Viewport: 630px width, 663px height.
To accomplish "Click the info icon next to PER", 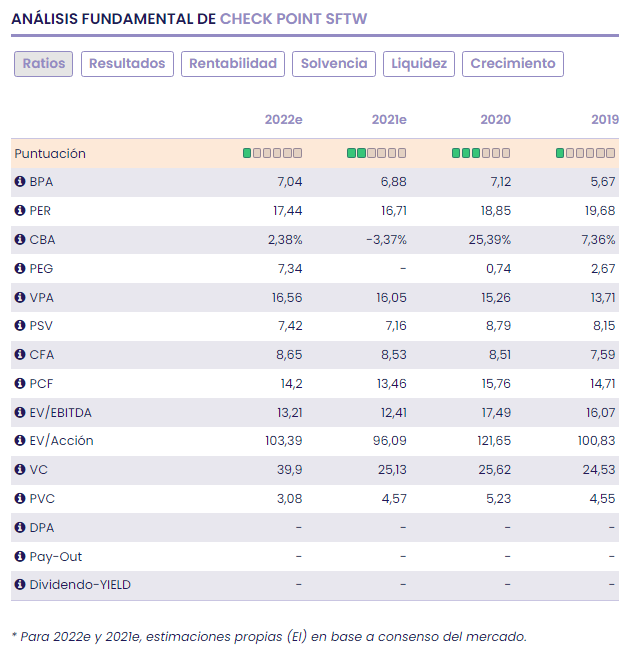I will point(19,211).
